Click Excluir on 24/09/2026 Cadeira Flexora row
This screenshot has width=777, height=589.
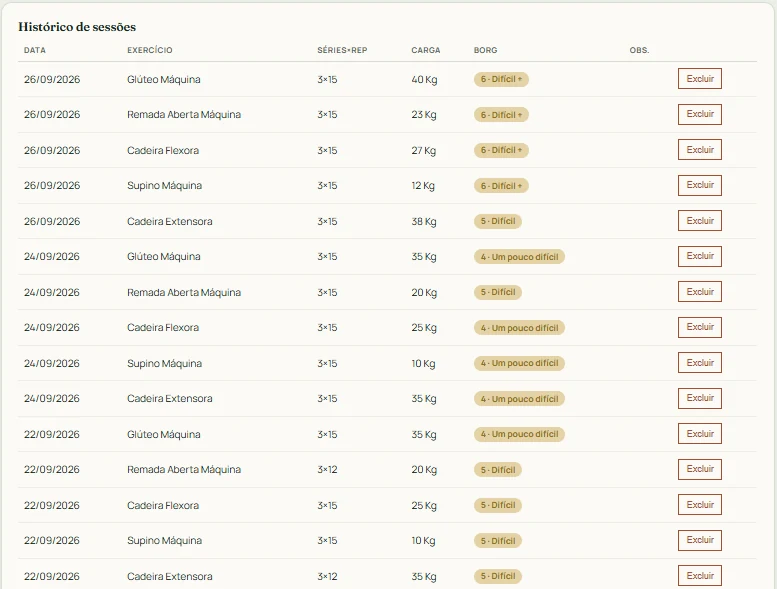[700, 327]
